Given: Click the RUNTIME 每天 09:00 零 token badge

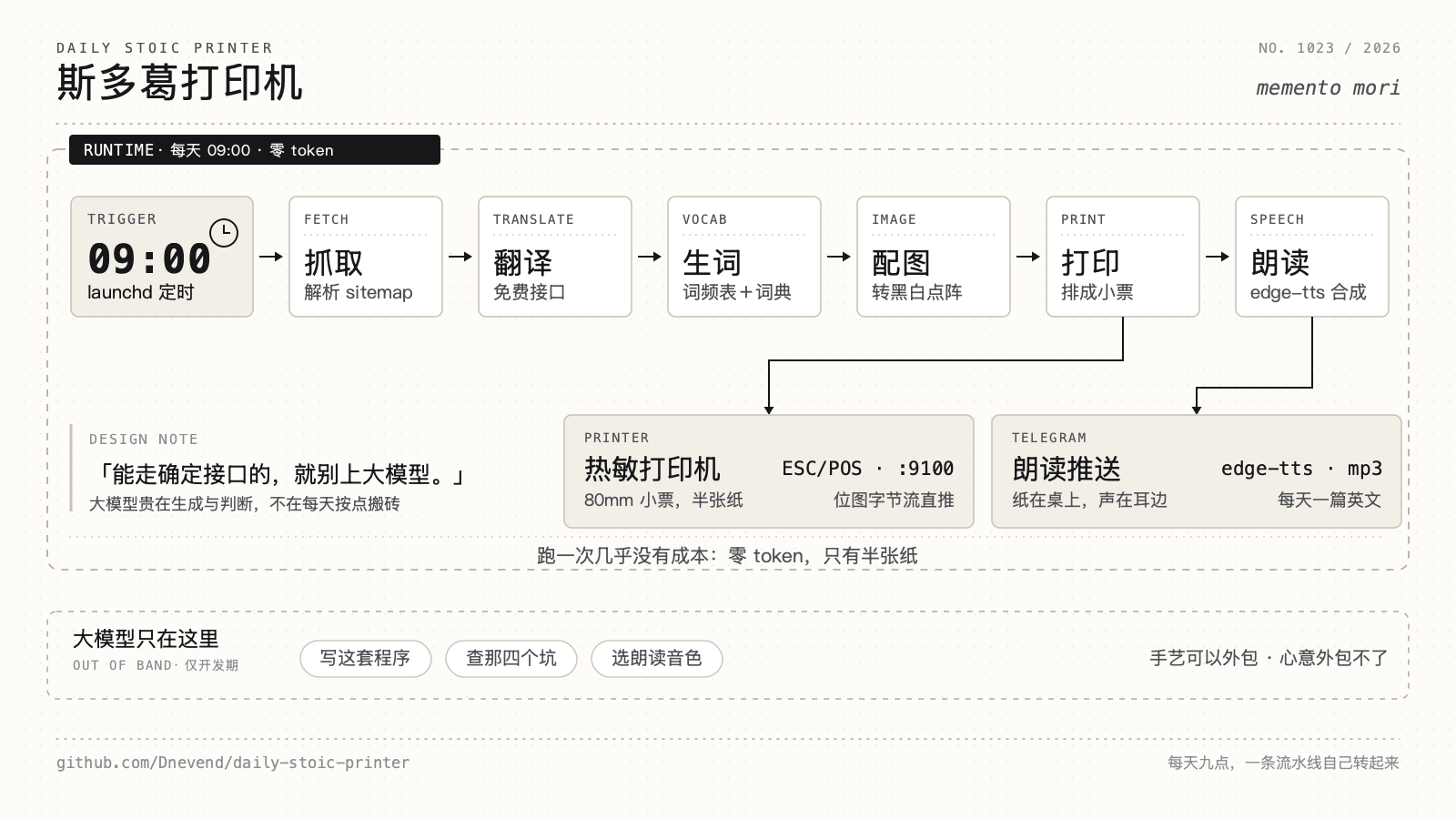Looking at the screenshot, I should pyautogui.click(x=255, y=150).
